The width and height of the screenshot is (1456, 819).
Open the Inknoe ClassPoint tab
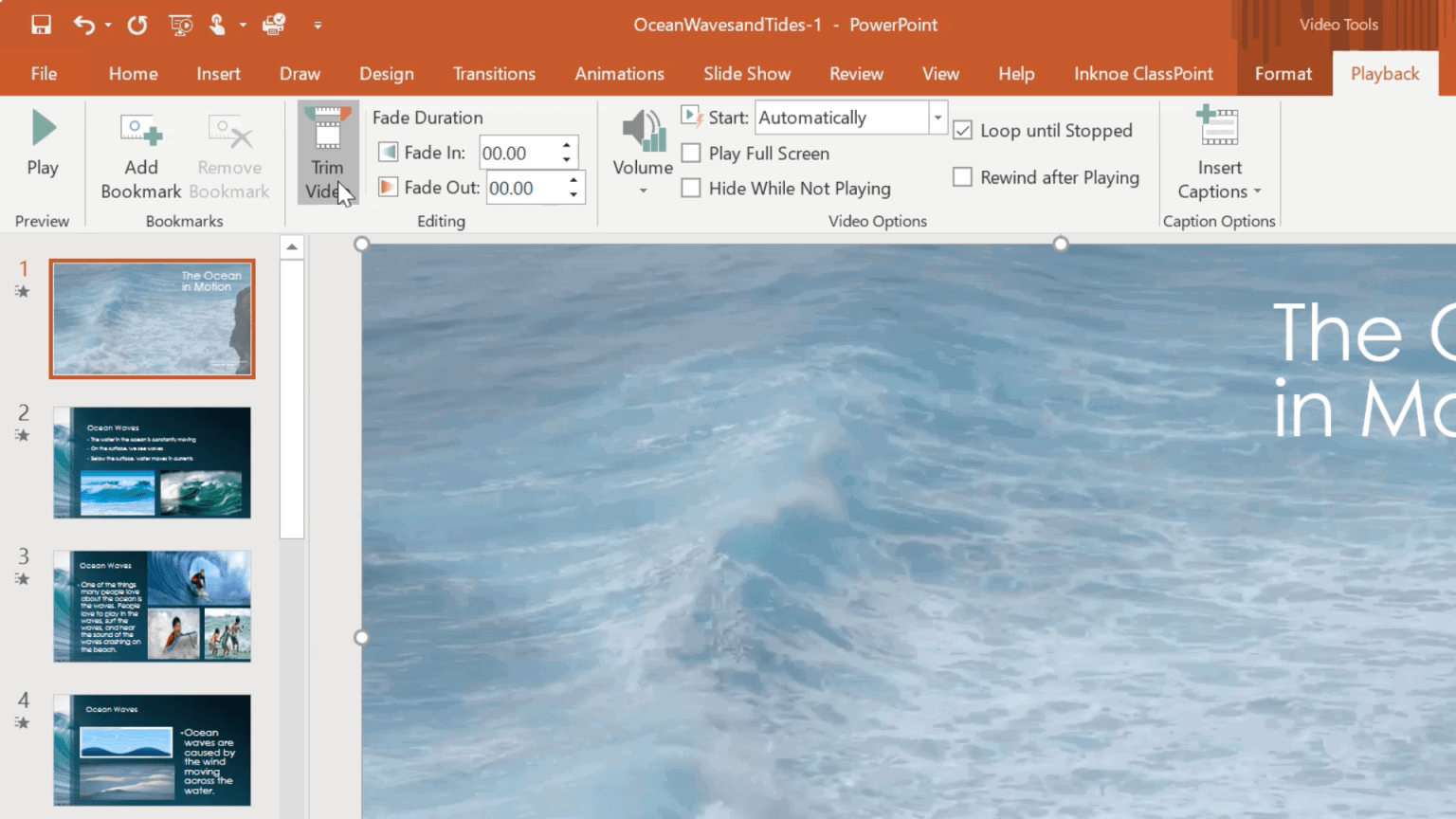pyautogui.click(x=1143, y=73)
